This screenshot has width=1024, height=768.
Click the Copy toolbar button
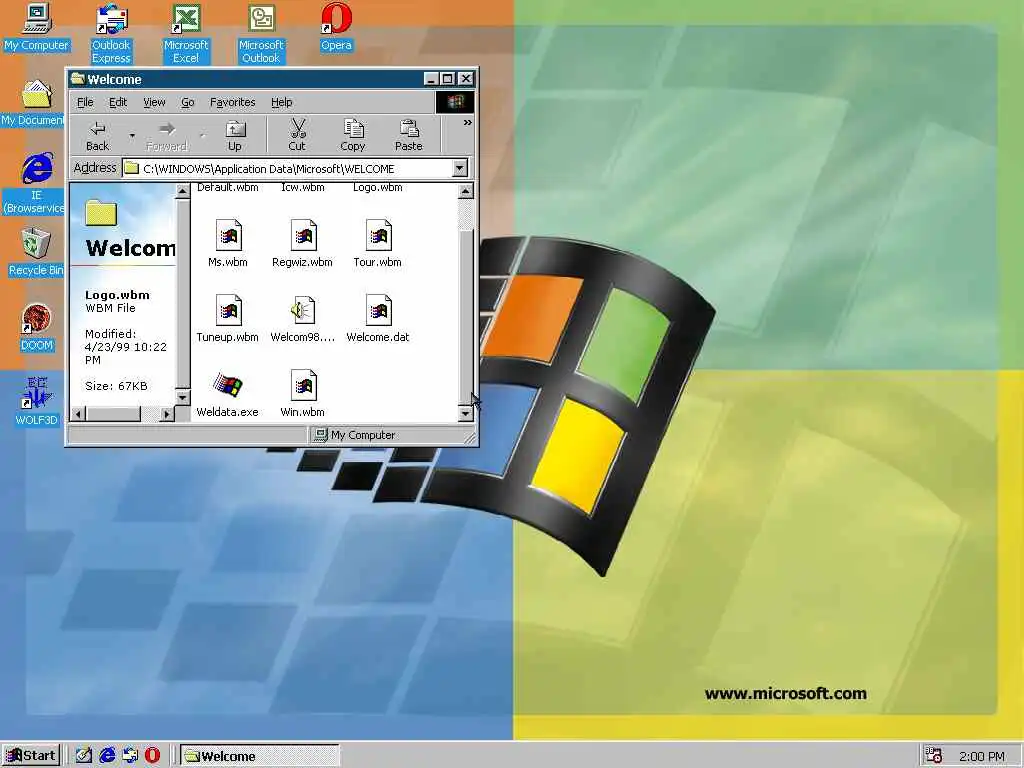(x=353, y=136)
